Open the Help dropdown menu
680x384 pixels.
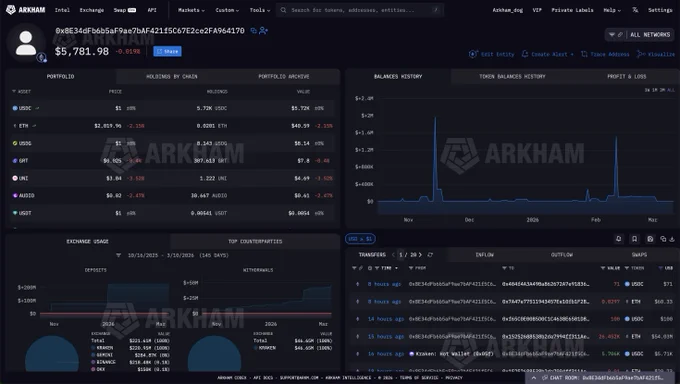click(612, 10)
